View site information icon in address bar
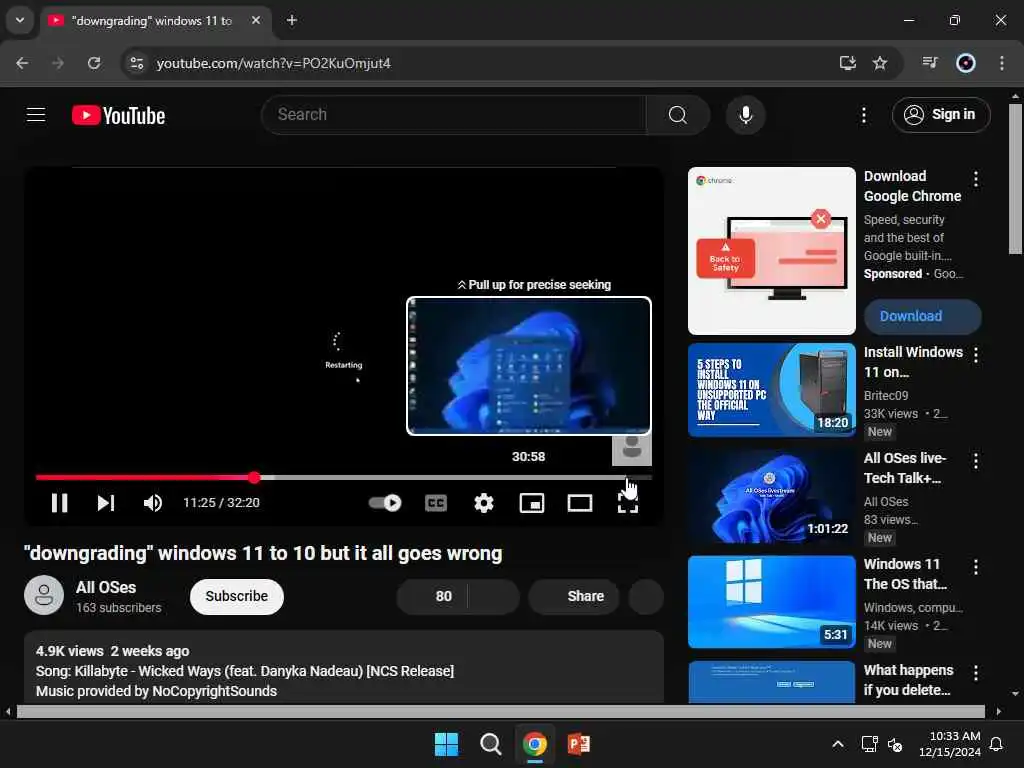This screenshot has width=1024, height=768. click(136, 63)
